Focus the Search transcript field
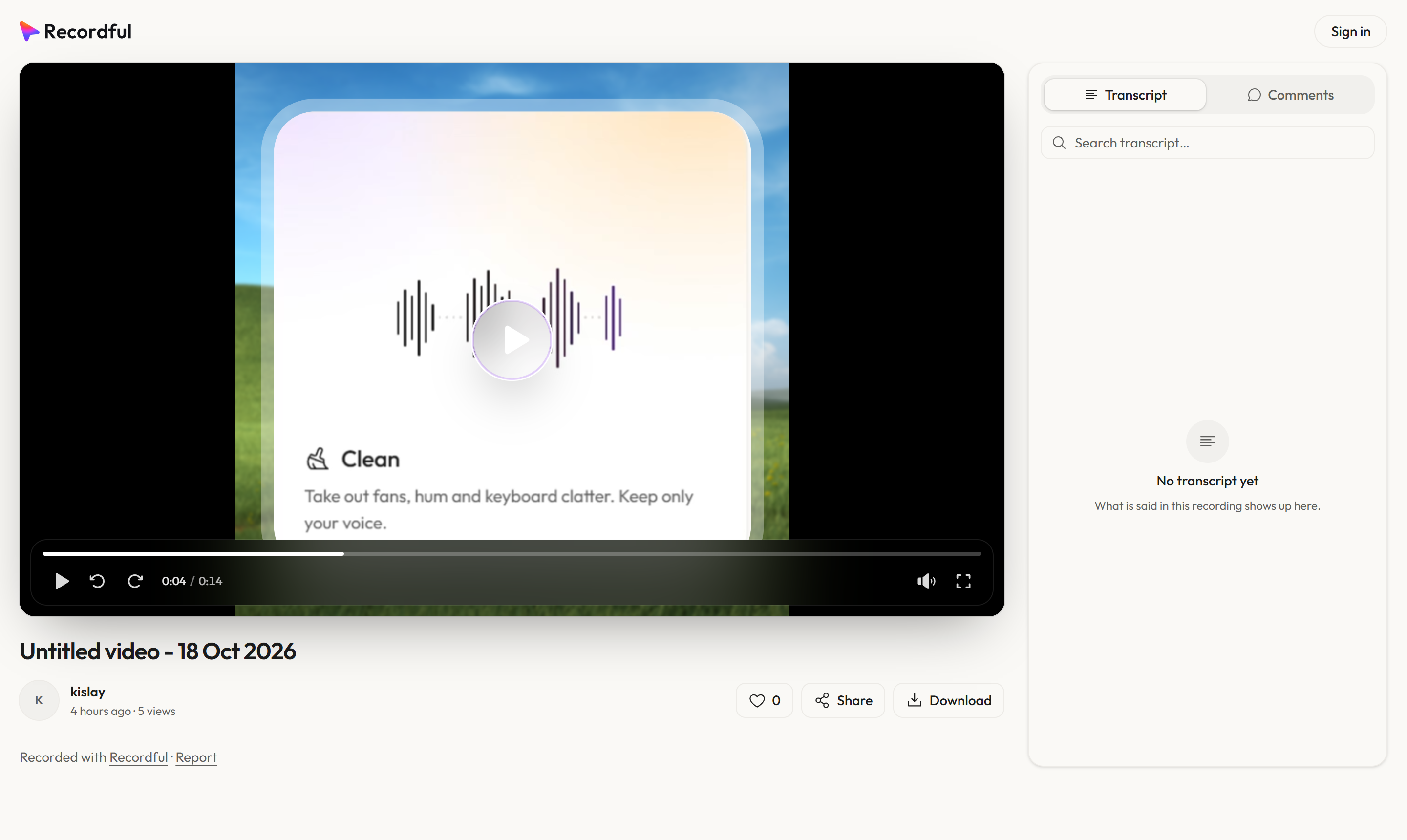The height and width of the screenshot is (840, 1407). click(1207, 143)
